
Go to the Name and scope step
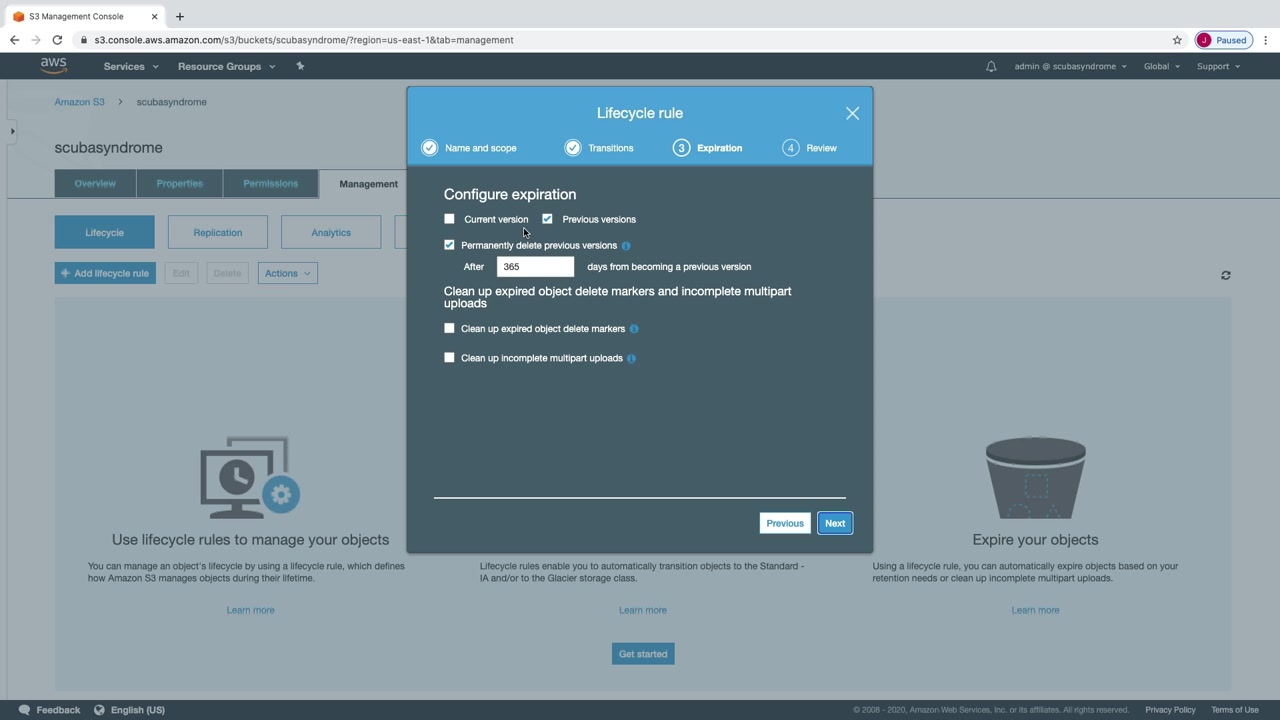tap(469, 148)
